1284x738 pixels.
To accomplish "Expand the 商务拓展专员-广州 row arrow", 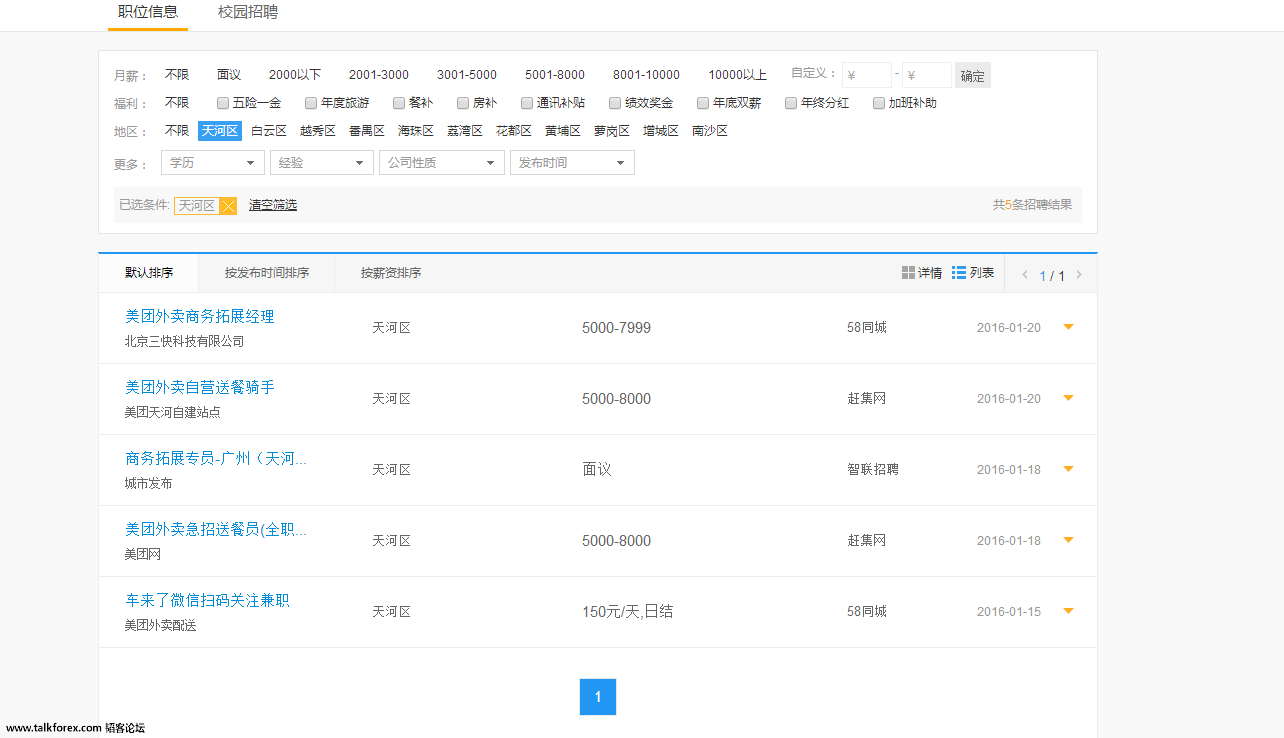I will coord(1068,469).
